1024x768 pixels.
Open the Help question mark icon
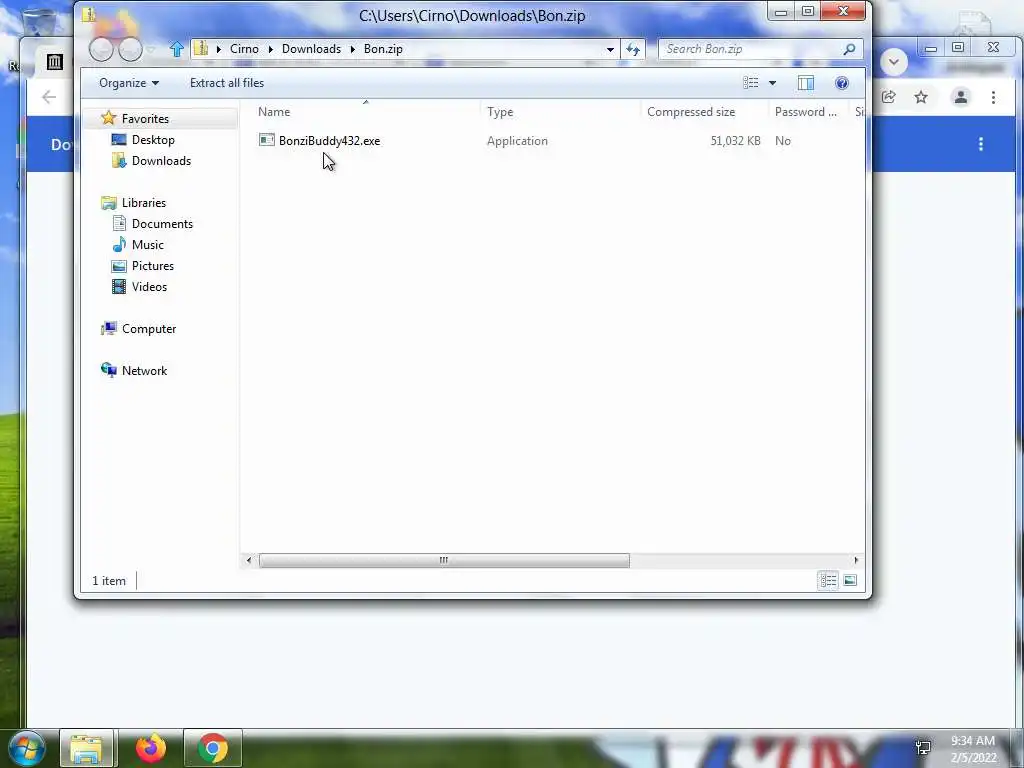[842, 83]
